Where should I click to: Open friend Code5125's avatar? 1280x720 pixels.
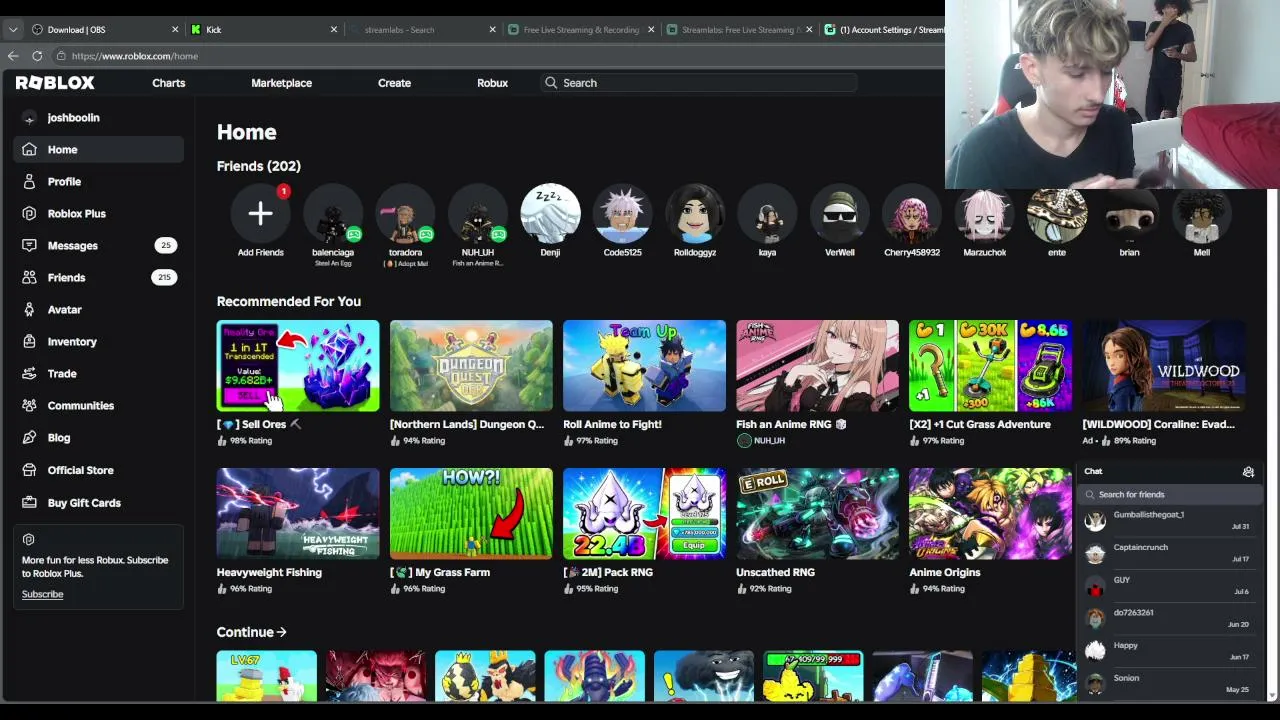(622, 213)
